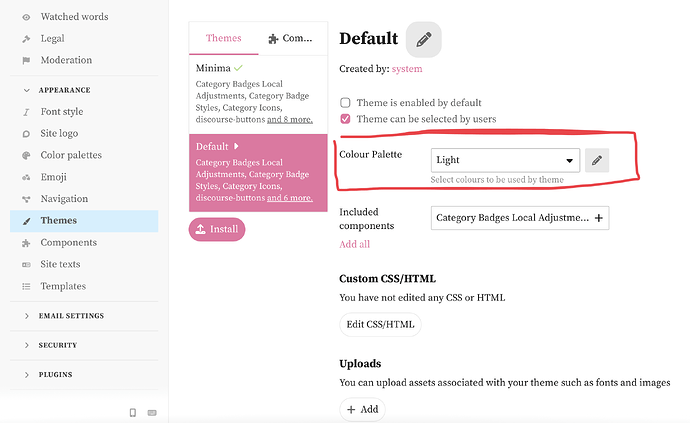Screen dimensions: 690x423
Task: Click the keyboard shortcuts icon in sidebar footer
Action: tap(152, 412)
